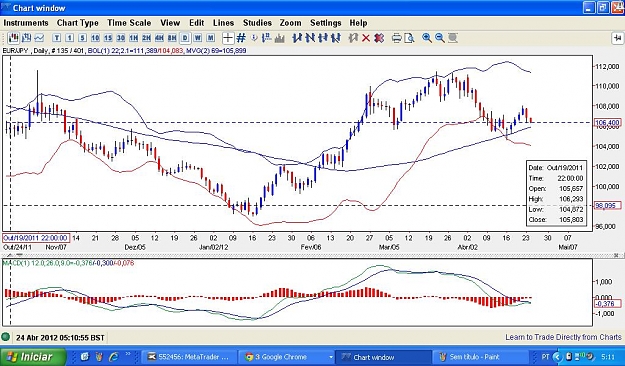This screenshot has width=625, height=366.
Task: Open the Zoom menu
Action: (291, 23)
